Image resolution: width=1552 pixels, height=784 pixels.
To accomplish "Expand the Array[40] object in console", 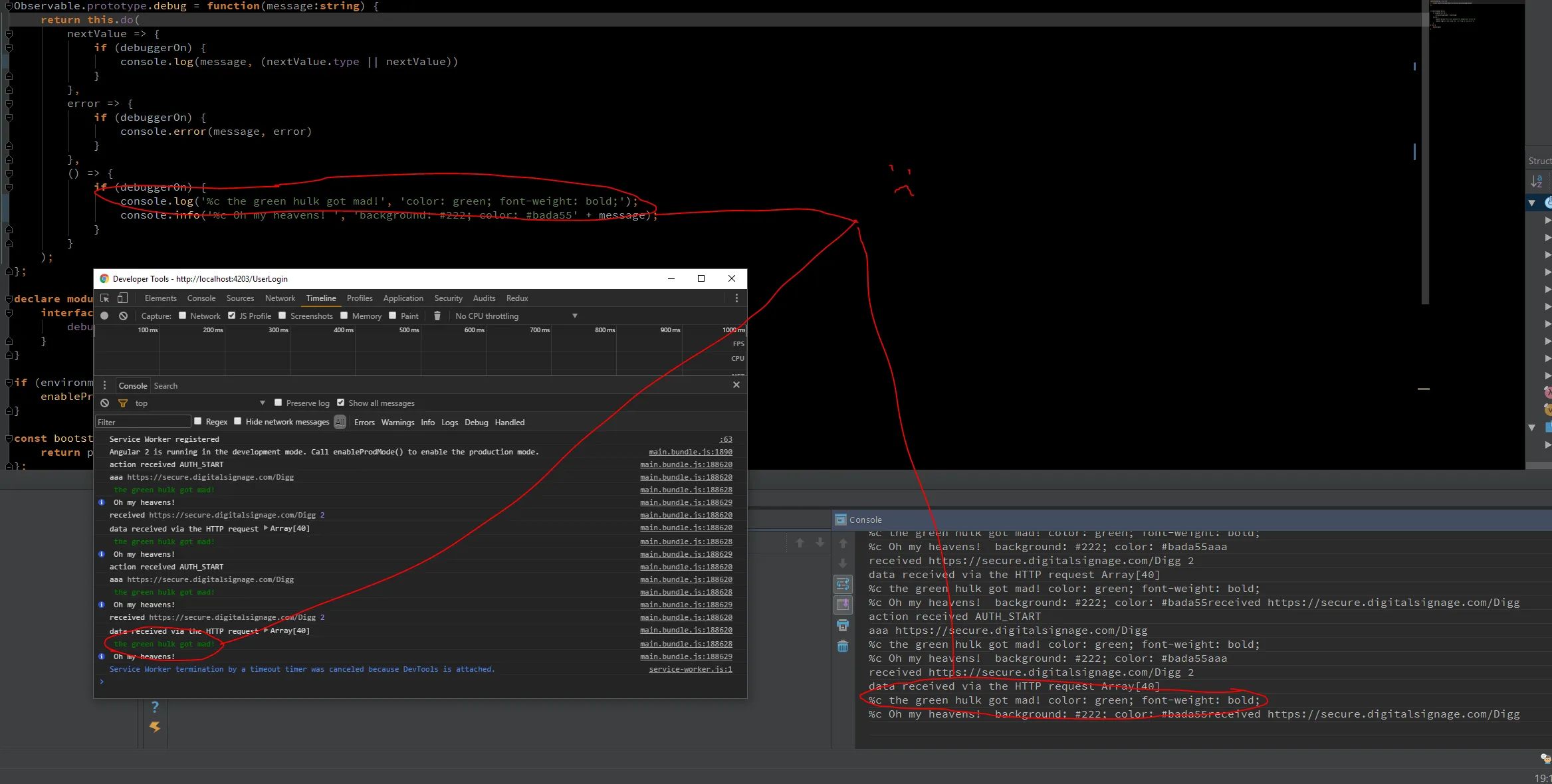I will point(267,528).
